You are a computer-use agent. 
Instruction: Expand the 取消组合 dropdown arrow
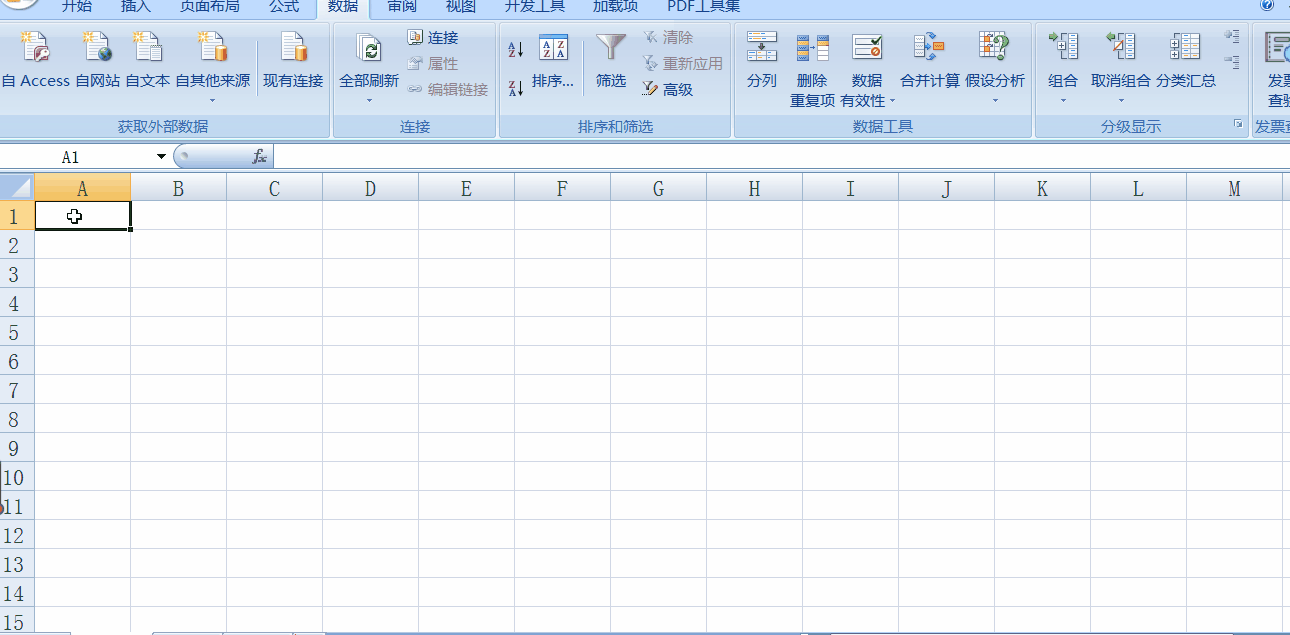1121,100
